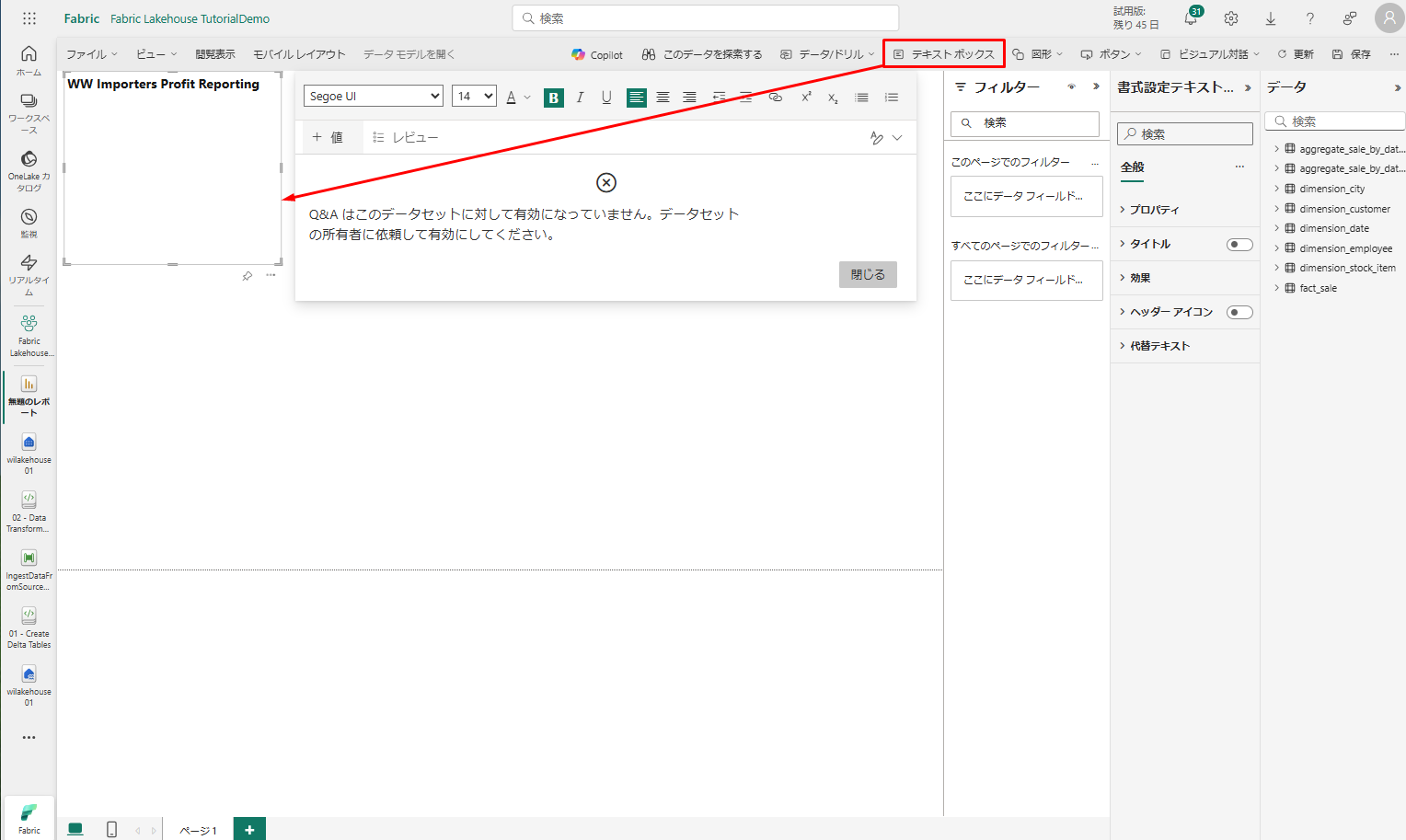The height and width of the screenshot is (840, 1406).
Task: Open the Segoe UI font dropdown
Action: pyautogui.click(x=374, y=96)
